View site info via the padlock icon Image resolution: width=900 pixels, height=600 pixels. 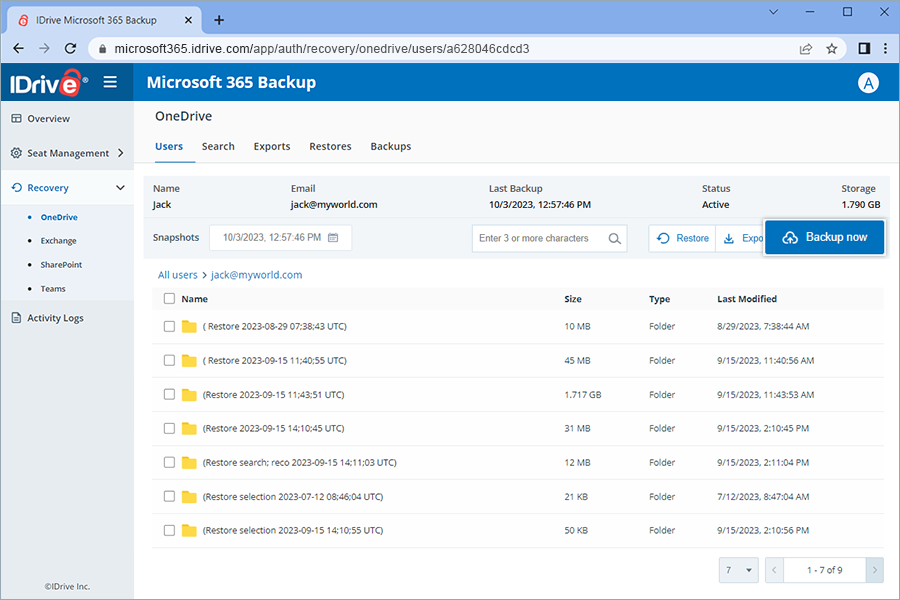[103, 49]
